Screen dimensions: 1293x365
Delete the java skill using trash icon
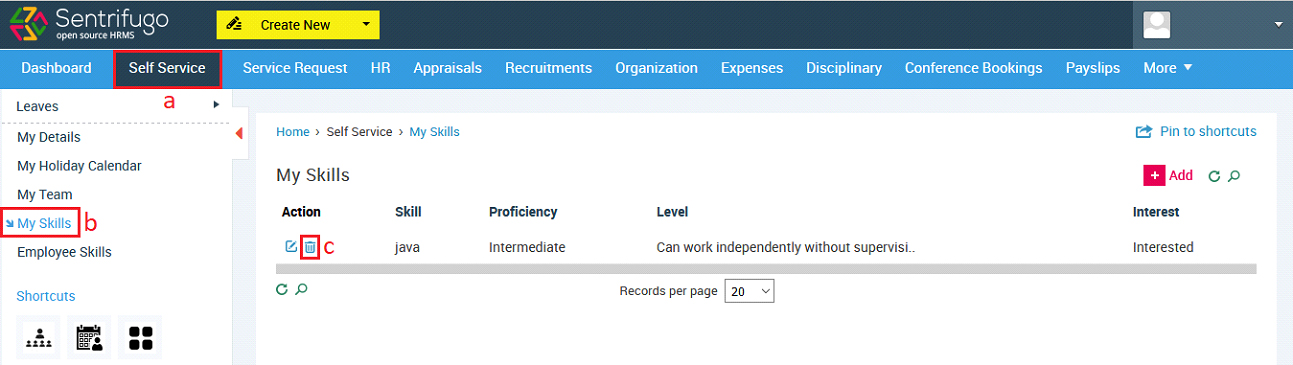point(310,247)
